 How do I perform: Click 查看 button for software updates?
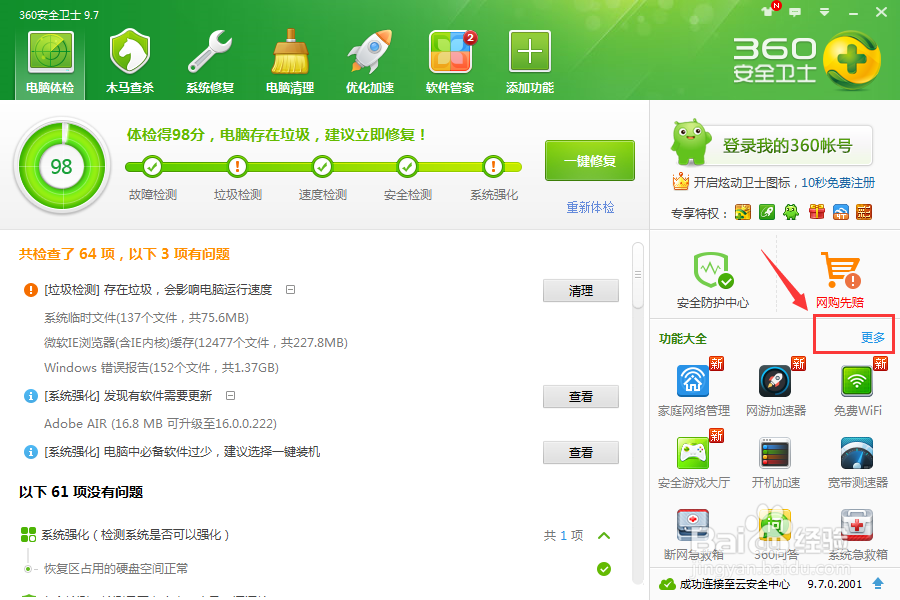pos(581,396)
